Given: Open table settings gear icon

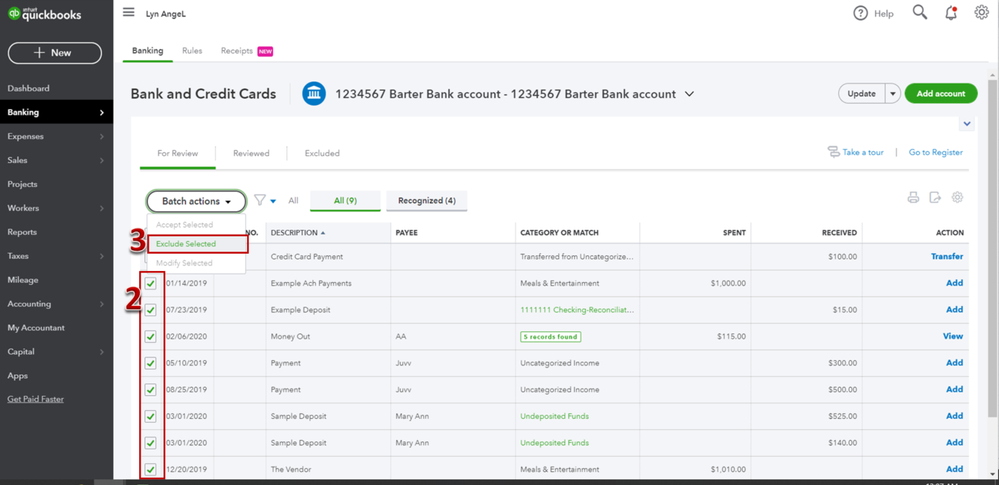Looking at the screenshot, I should click(957, 198).
